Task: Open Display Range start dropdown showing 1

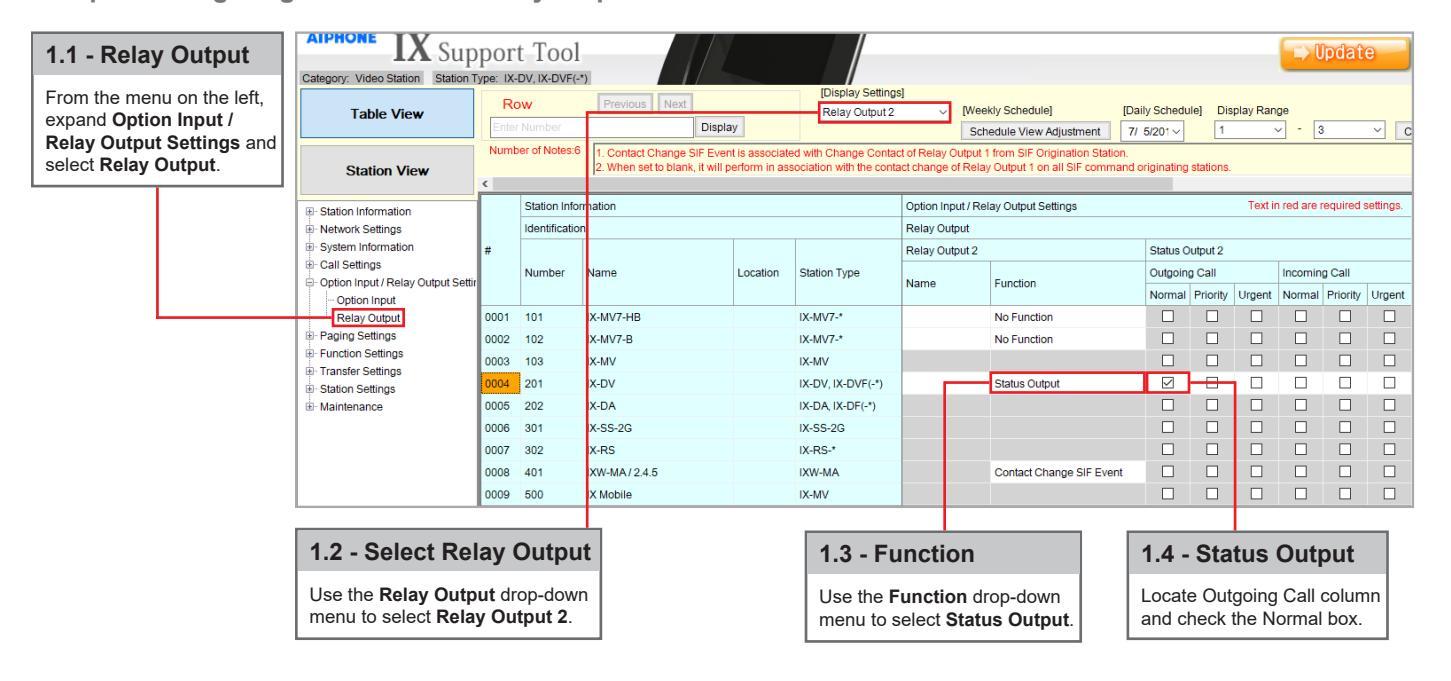Action: [1251, 131]
